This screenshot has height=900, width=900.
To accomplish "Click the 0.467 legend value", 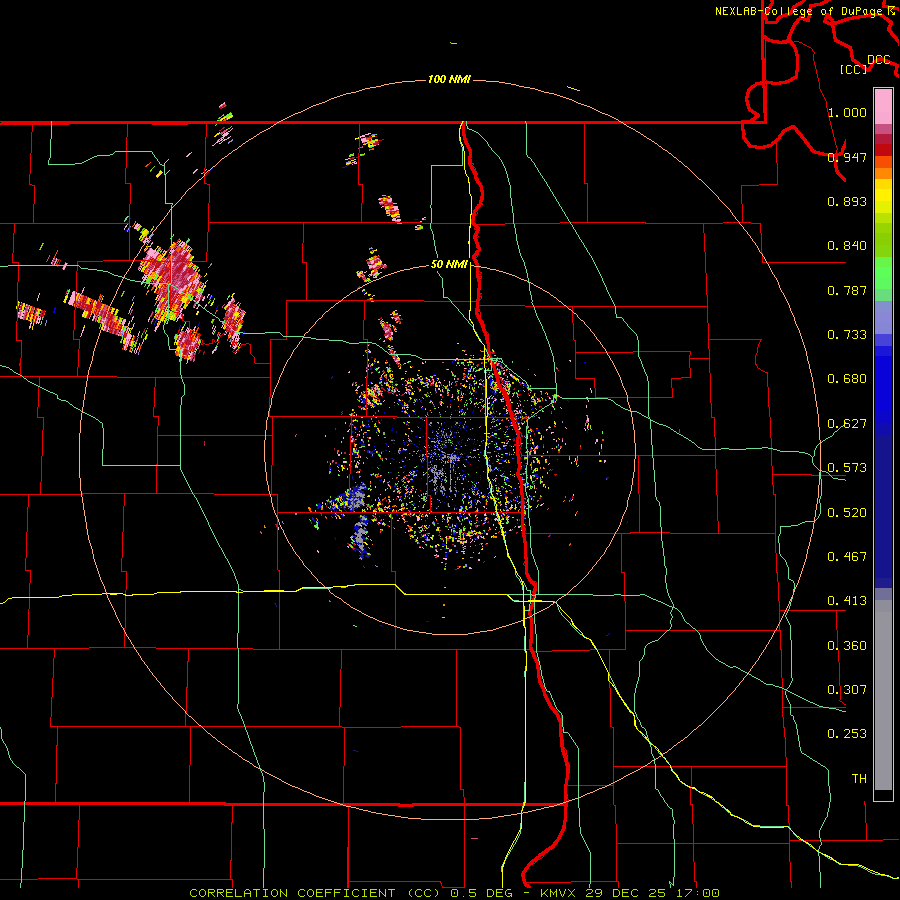I will pyautogui.click(x=847, y=557).
